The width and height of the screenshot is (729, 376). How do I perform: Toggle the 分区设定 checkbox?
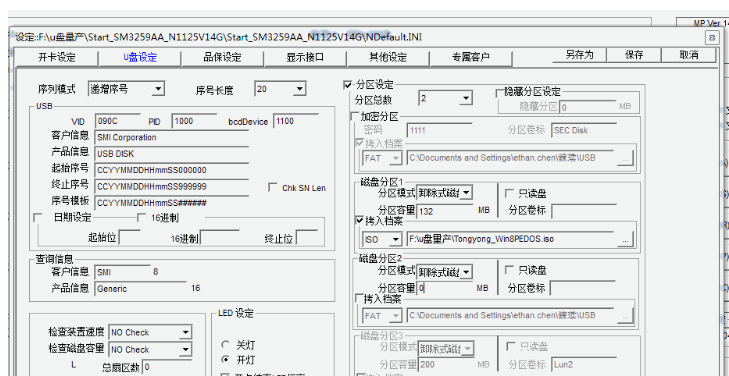pyautogui.click(x=347, y=85)
